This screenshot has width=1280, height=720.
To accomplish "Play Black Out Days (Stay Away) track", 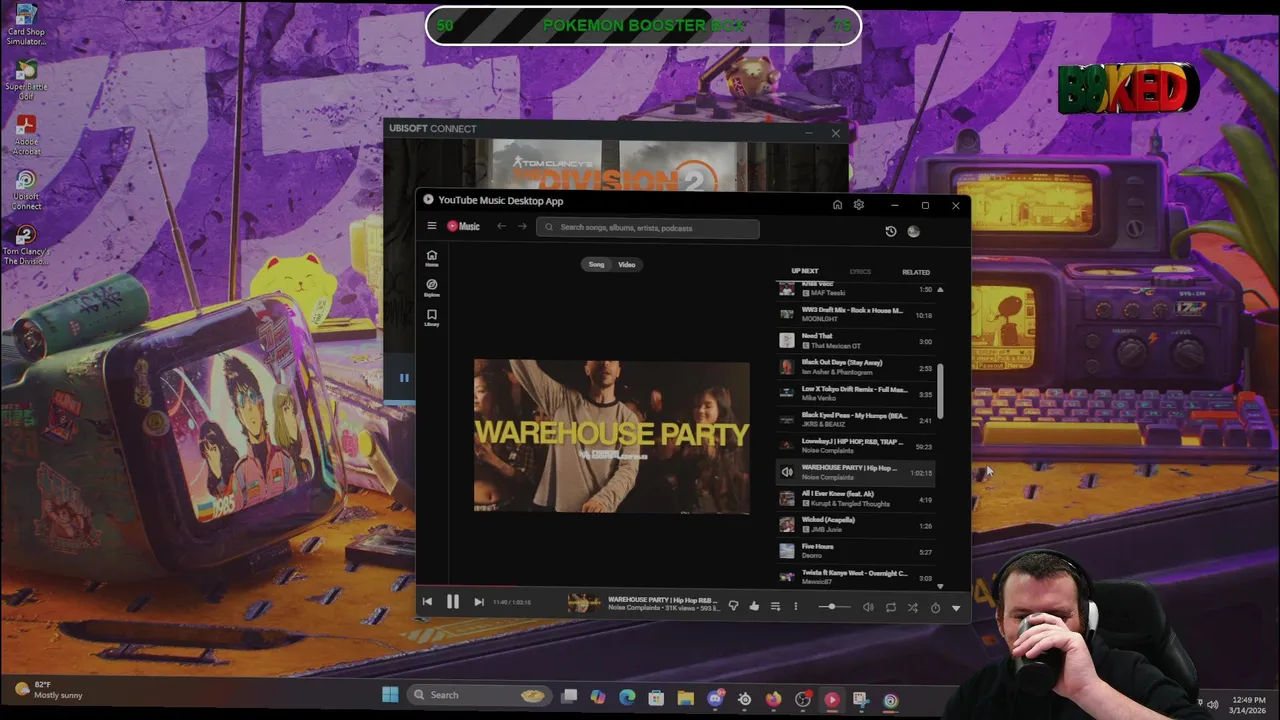I will [855, 368].
